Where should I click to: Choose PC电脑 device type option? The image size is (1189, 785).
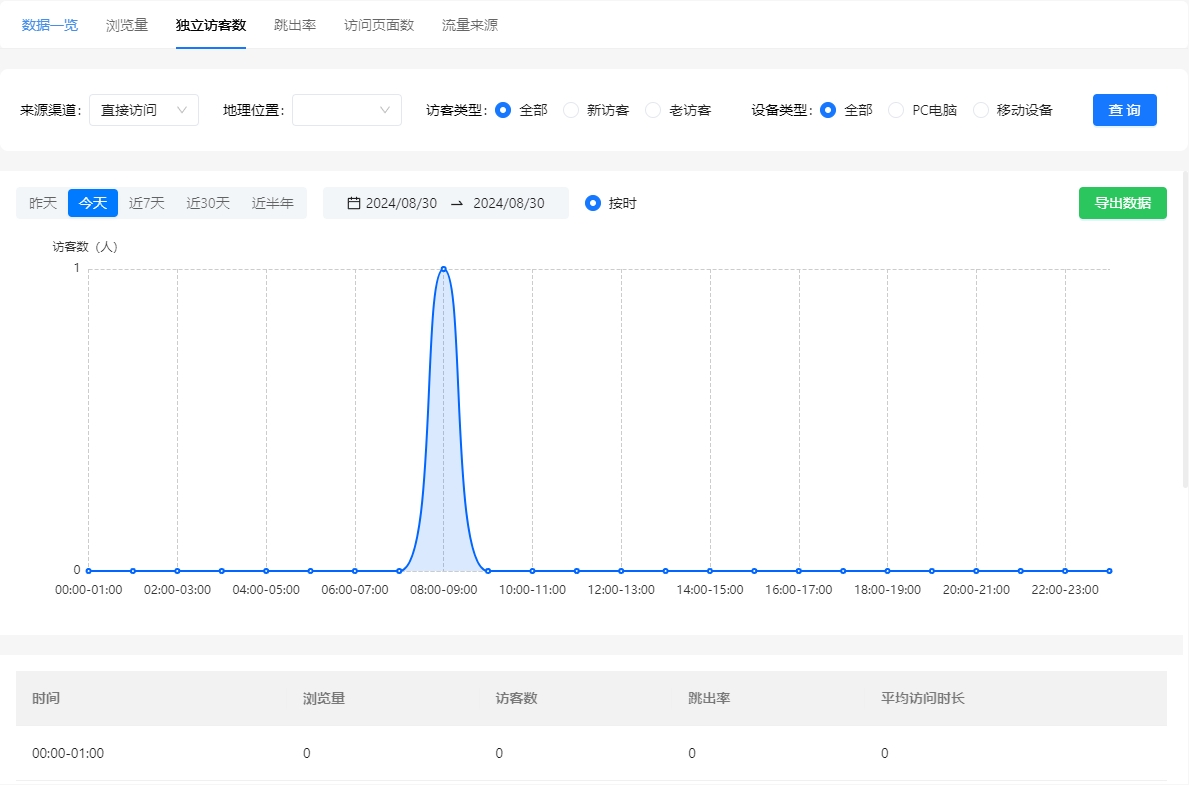point(896,110)
